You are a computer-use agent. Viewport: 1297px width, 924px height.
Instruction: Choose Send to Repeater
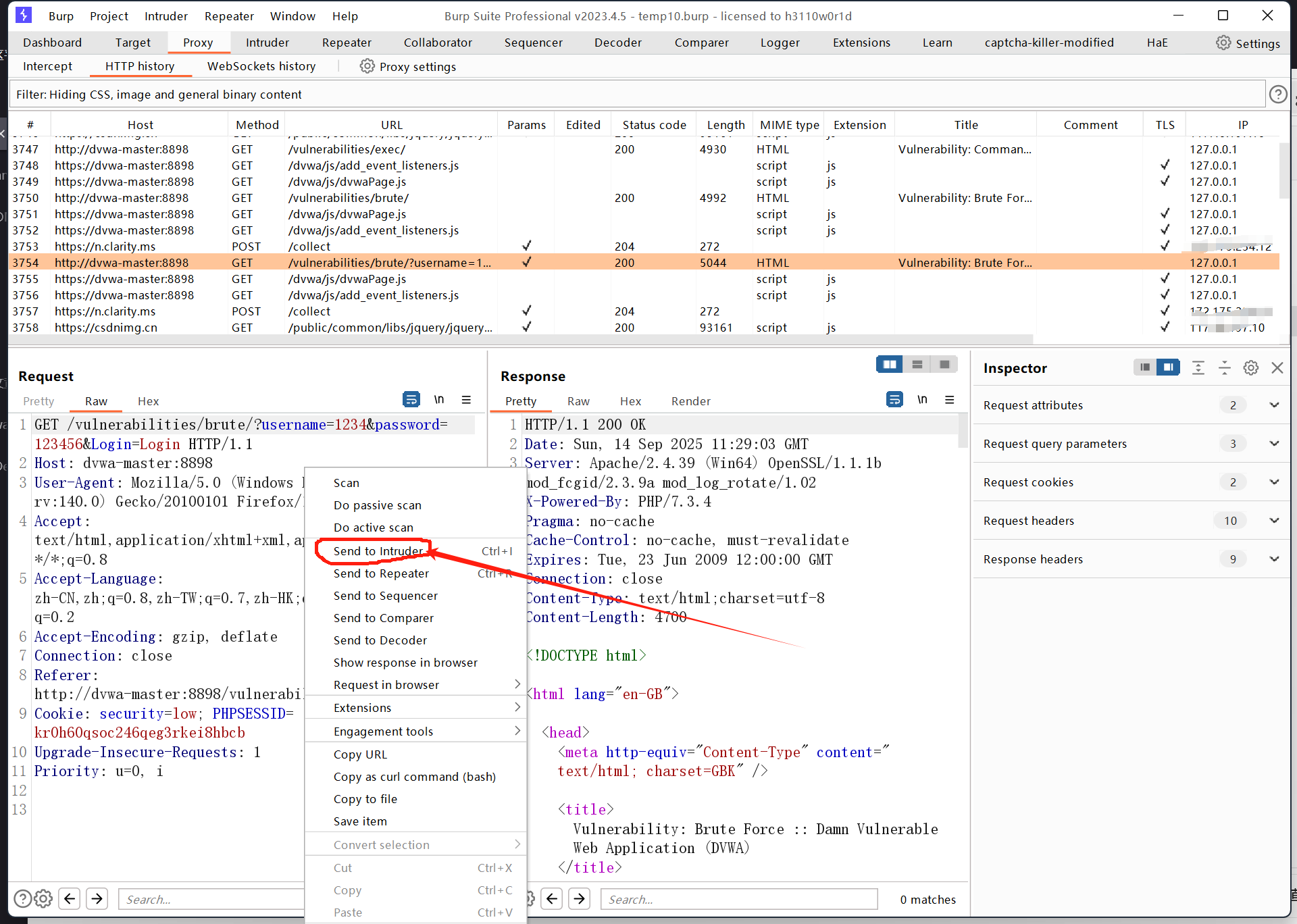point(415,573)
